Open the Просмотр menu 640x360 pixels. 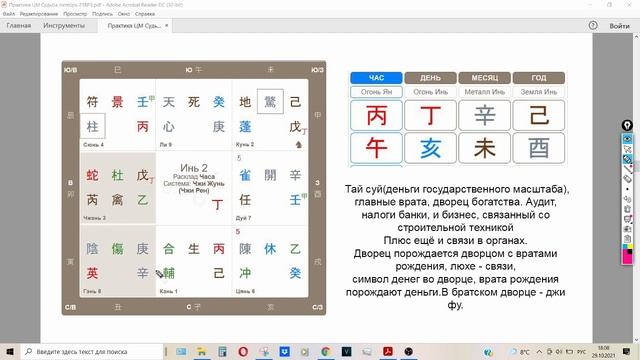click(x=75, y=13)
